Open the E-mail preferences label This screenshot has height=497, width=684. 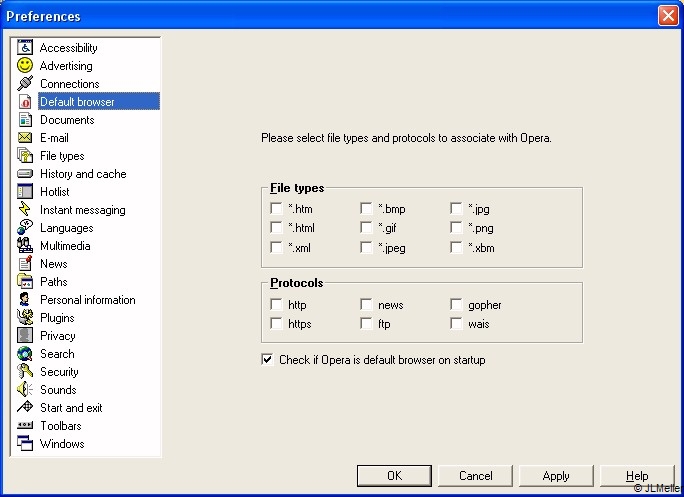tap(54, 137)
